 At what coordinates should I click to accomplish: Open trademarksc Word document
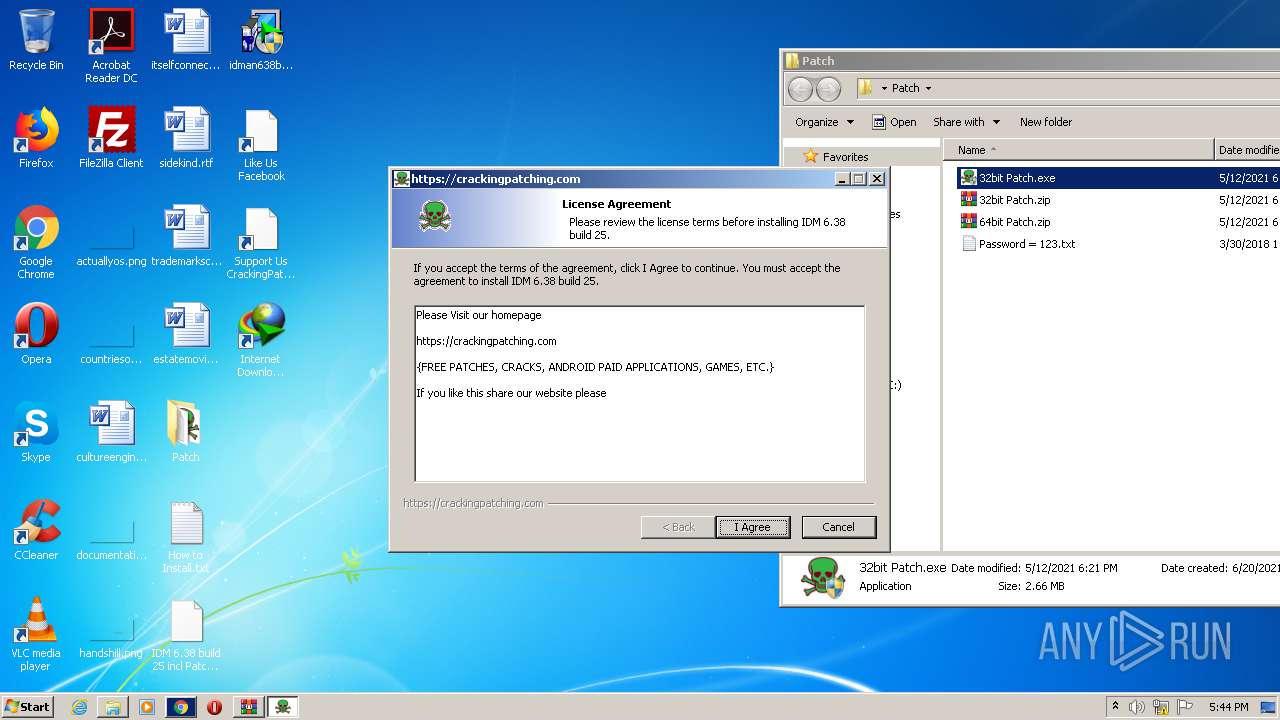tap(186, 236)
